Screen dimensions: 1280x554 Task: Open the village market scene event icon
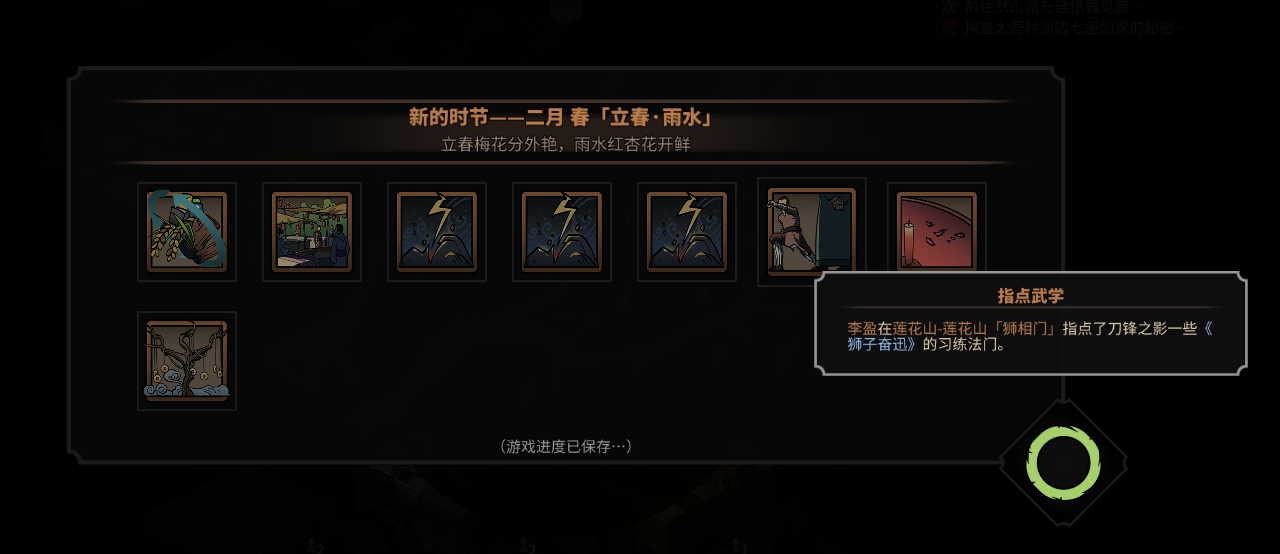(x=312, y=232)
